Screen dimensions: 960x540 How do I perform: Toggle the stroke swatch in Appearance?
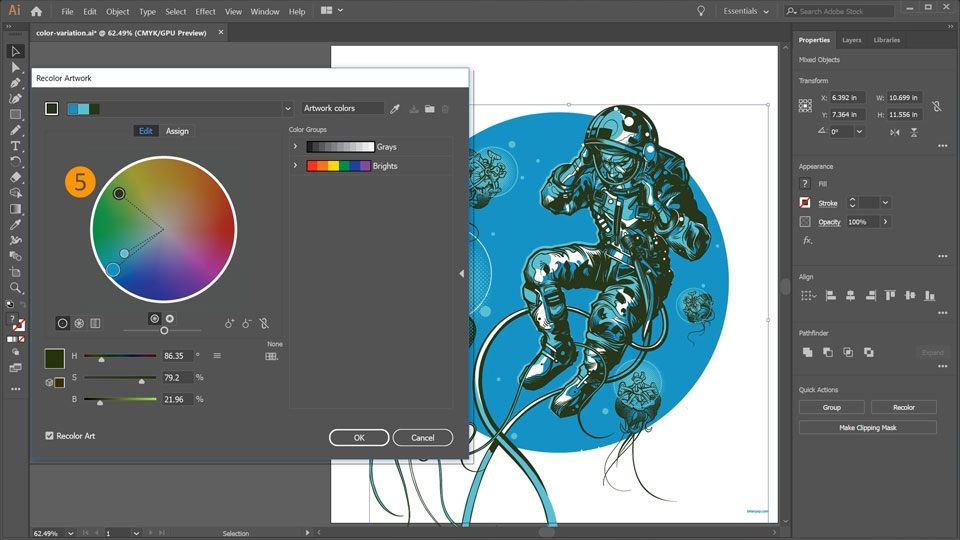point(805,203)
